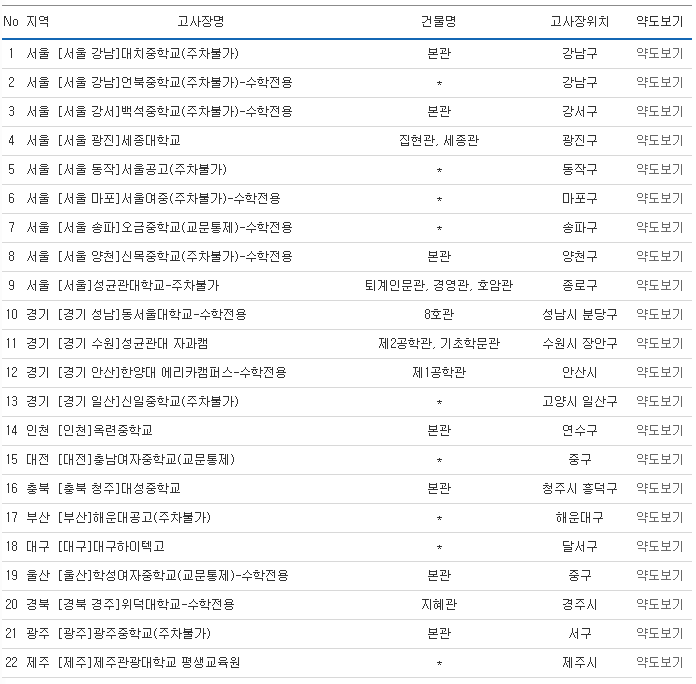Click the 건물명 column header
The width and height of the screenshot is (696, 684).
(x=439, y=21)
